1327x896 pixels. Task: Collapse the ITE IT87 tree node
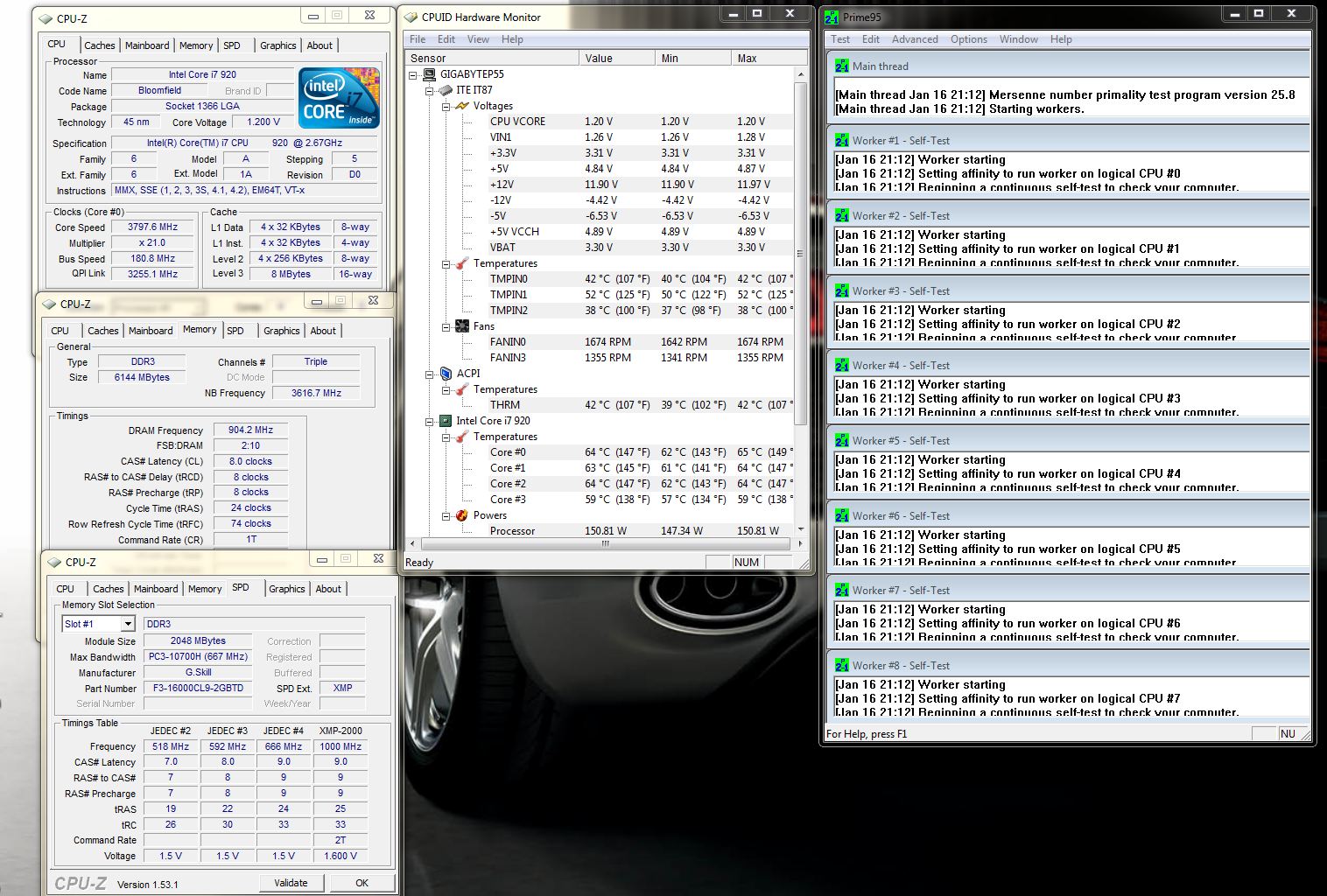click(x=429, y=90)
